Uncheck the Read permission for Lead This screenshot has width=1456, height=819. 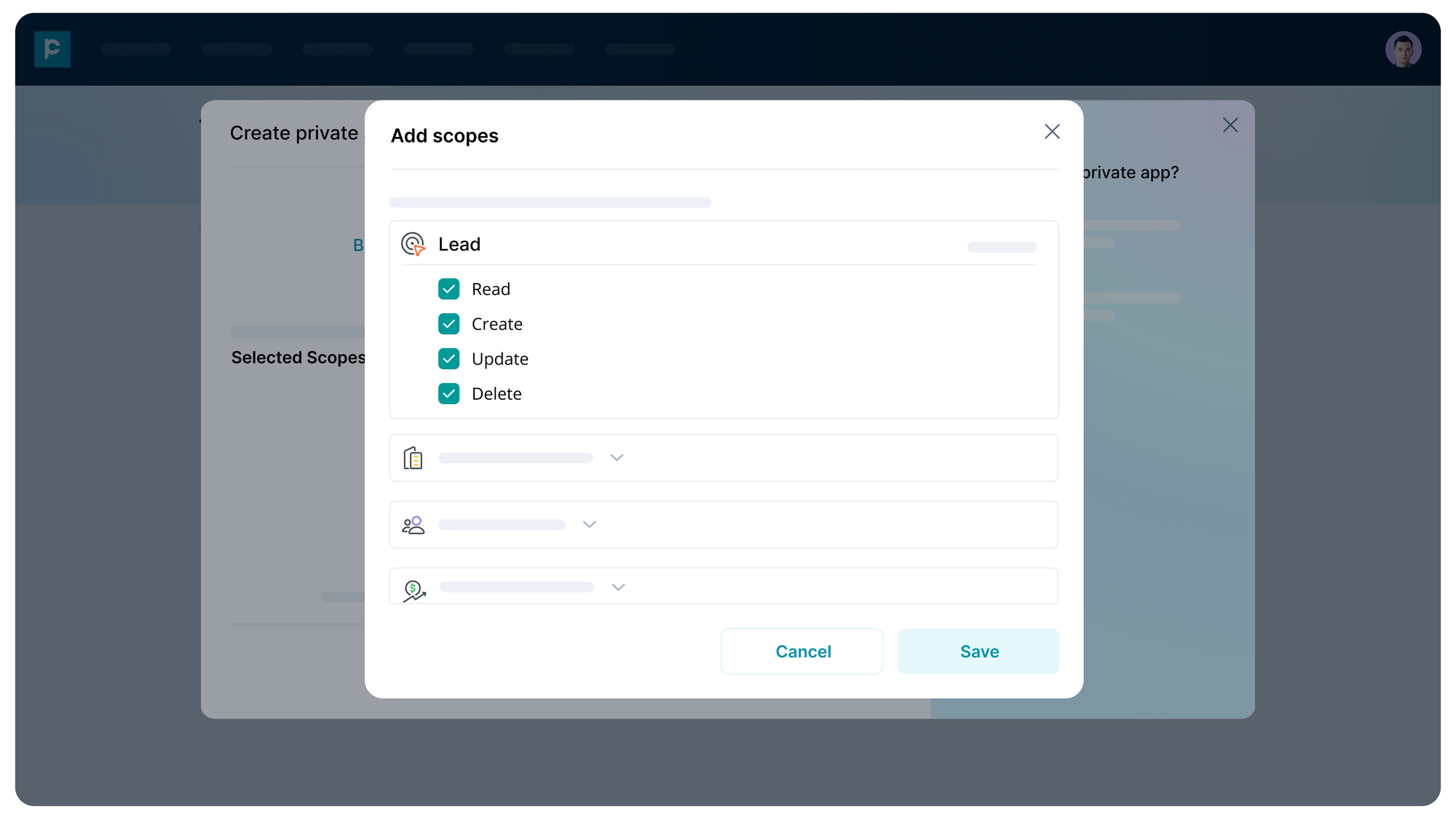(448, 288)
